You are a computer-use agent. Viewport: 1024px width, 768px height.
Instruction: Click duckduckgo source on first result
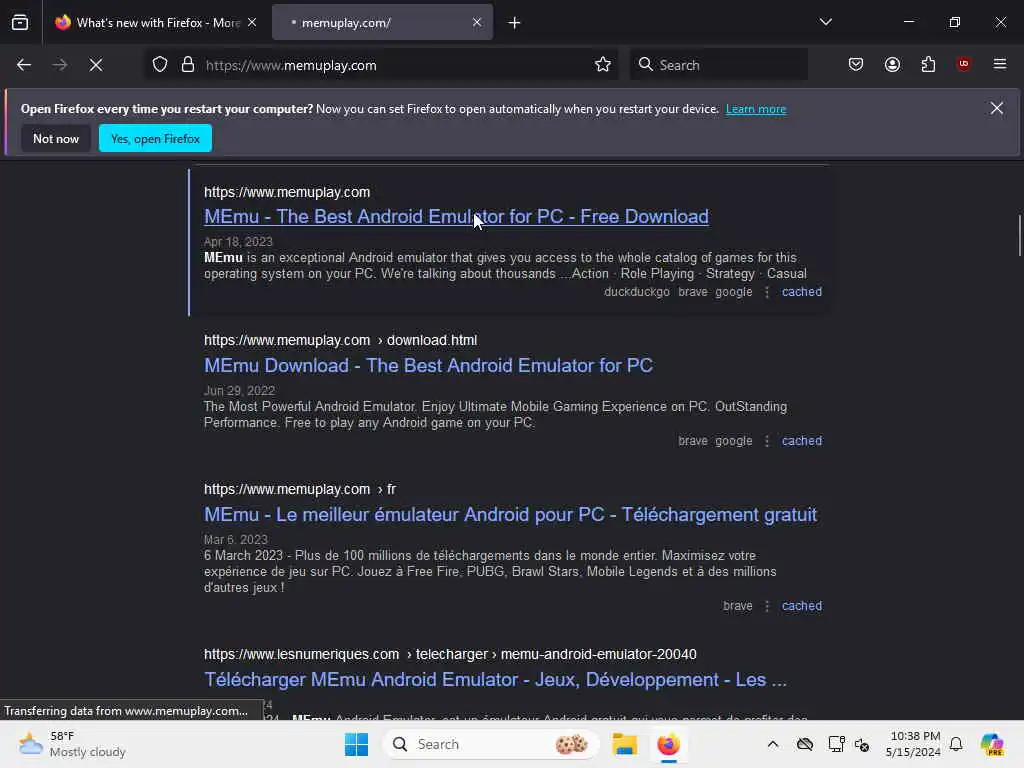point(637,292)
